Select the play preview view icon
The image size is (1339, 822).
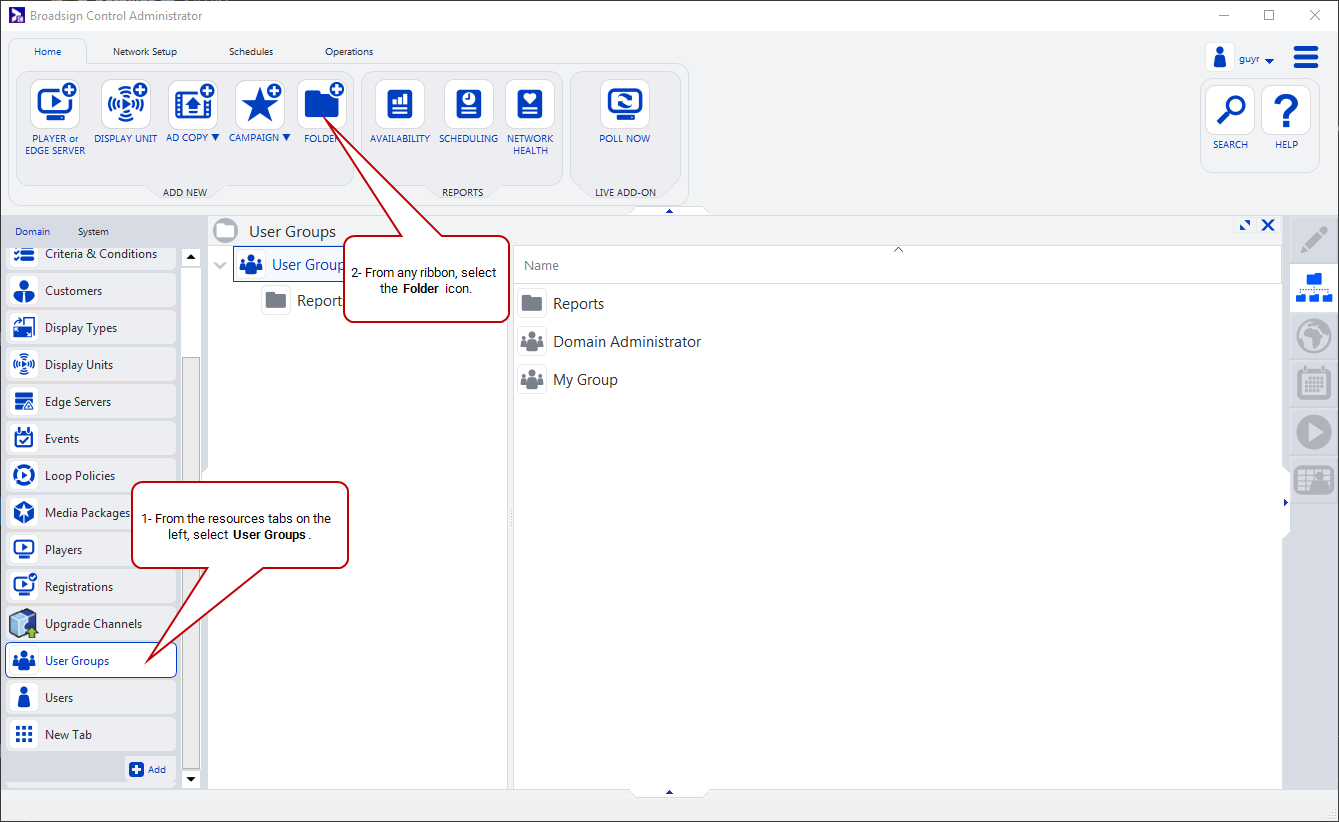pos(1314,432)
